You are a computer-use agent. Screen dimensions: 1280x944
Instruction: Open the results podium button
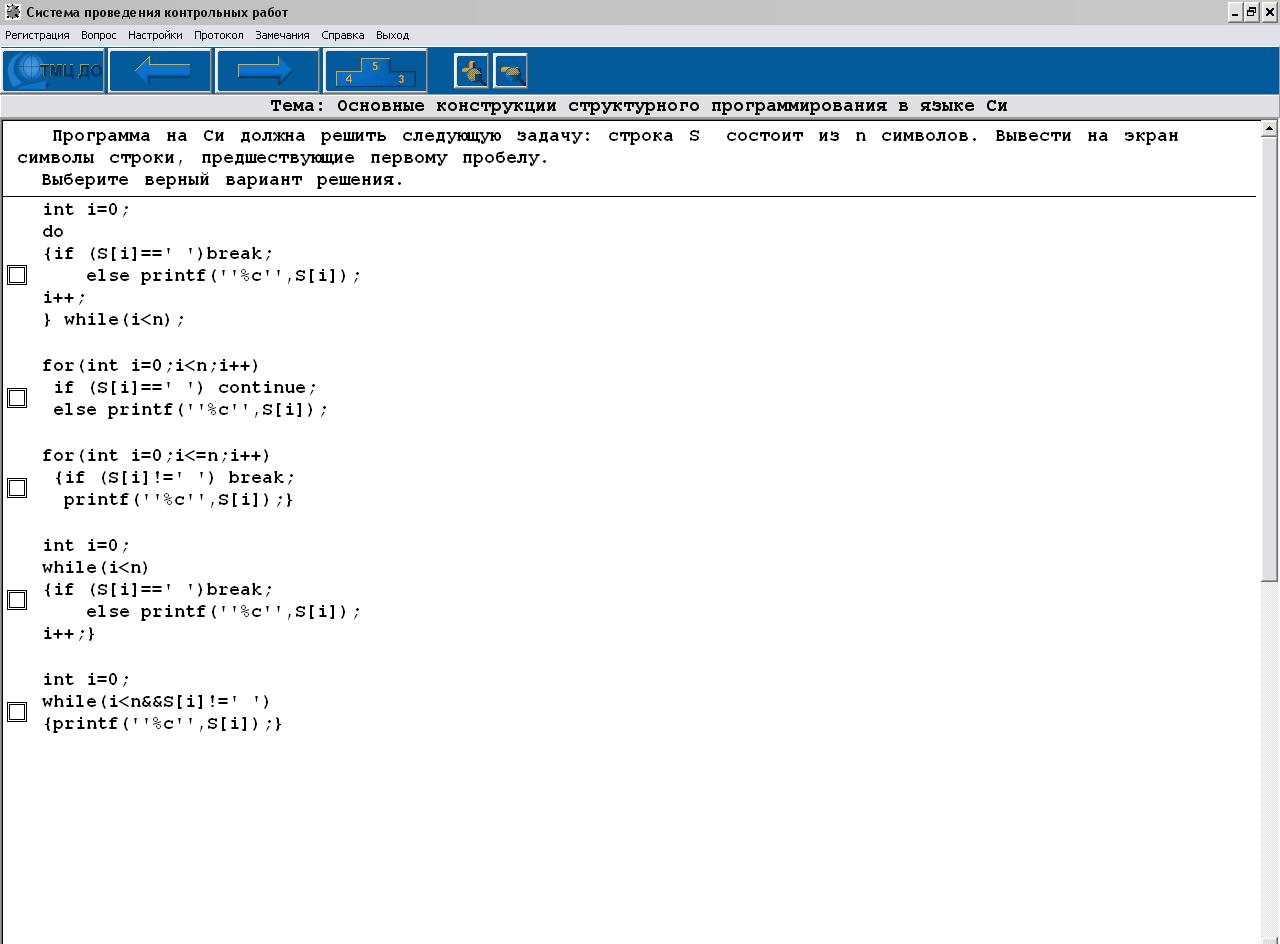(375, 71)
